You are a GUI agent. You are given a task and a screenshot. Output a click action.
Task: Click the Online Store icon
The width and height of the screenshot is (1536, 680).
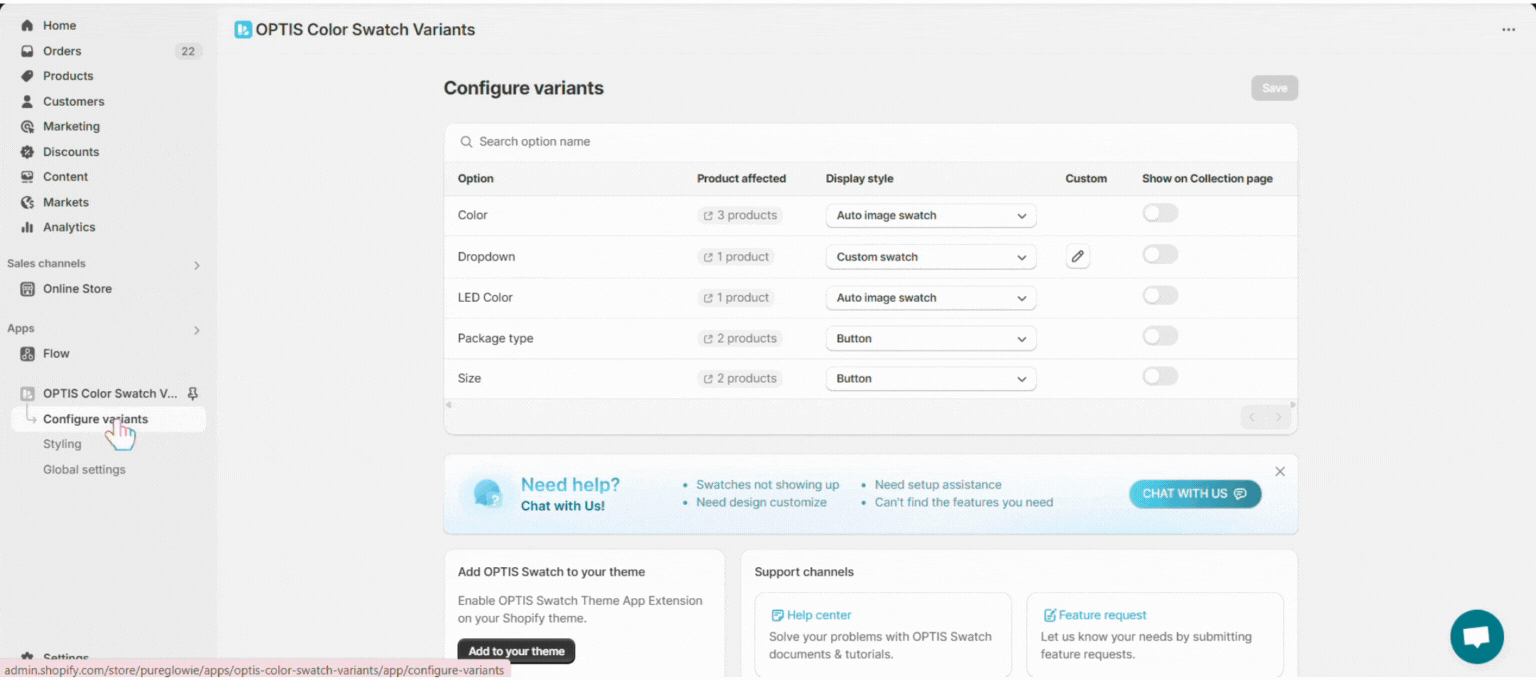coord(28,289)
